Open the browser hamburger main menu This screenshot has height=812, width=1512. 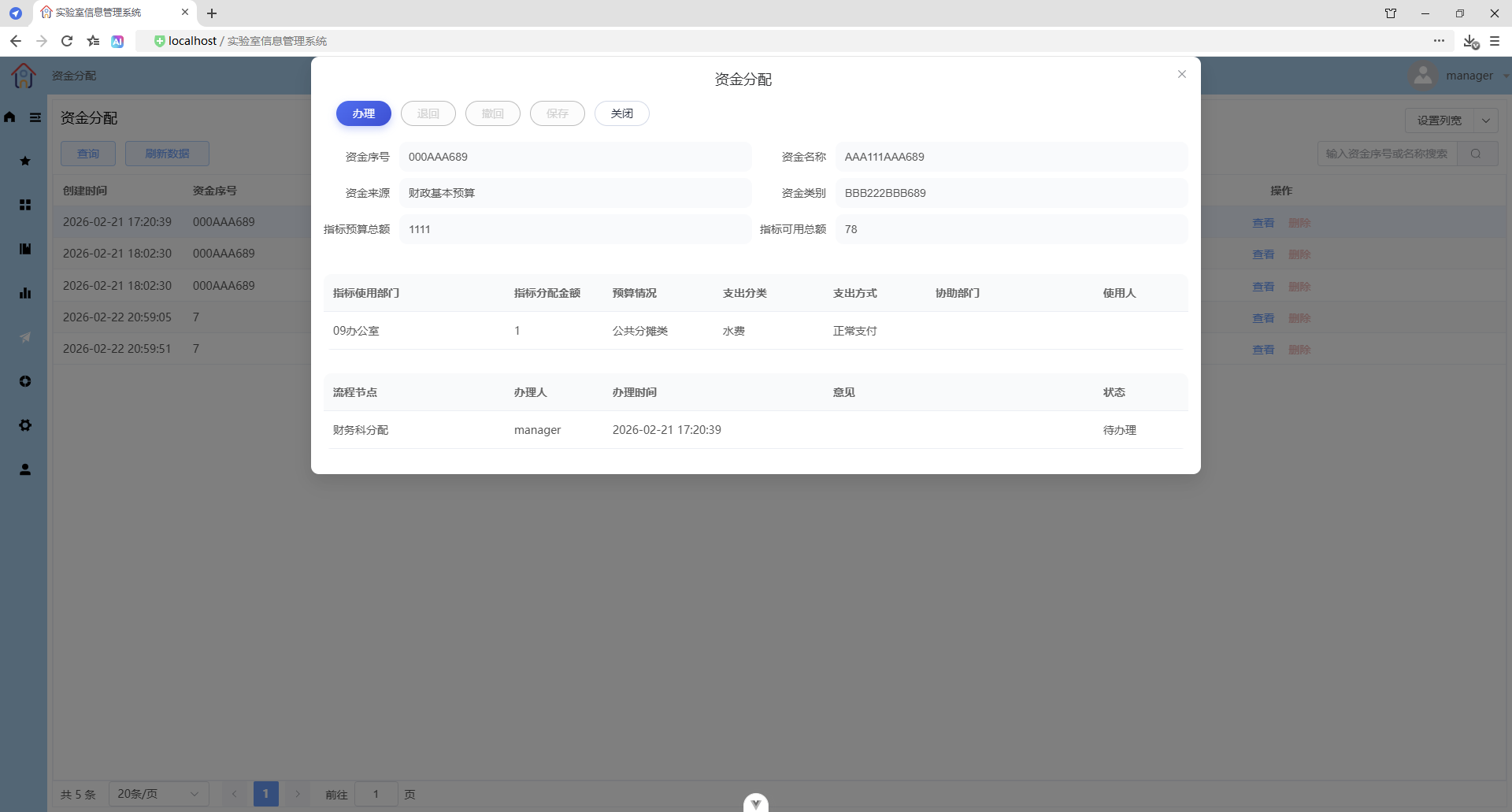pyautogui.click(x=1495, y=41)
